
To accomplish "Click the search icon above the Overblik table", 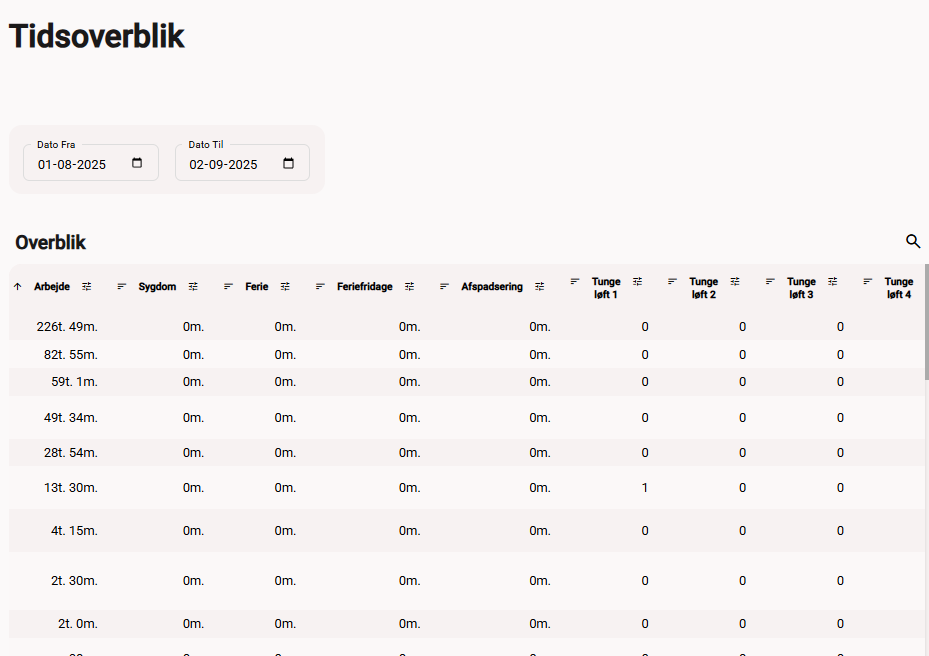I will (912, 241).
